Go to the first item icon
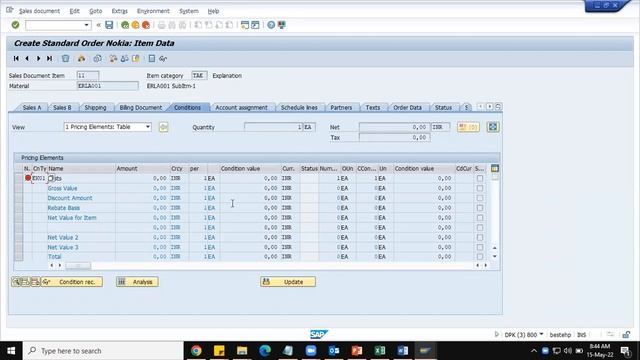 [16, 59]
